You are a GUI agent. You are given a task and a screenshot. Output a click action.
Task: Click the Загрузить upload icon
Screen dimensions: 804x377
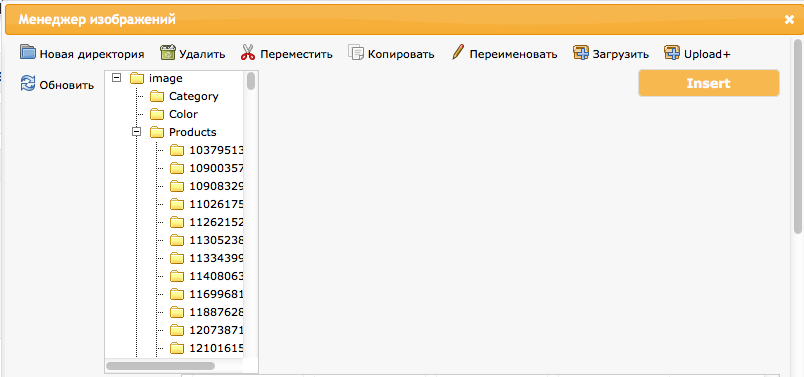[581, 52]
